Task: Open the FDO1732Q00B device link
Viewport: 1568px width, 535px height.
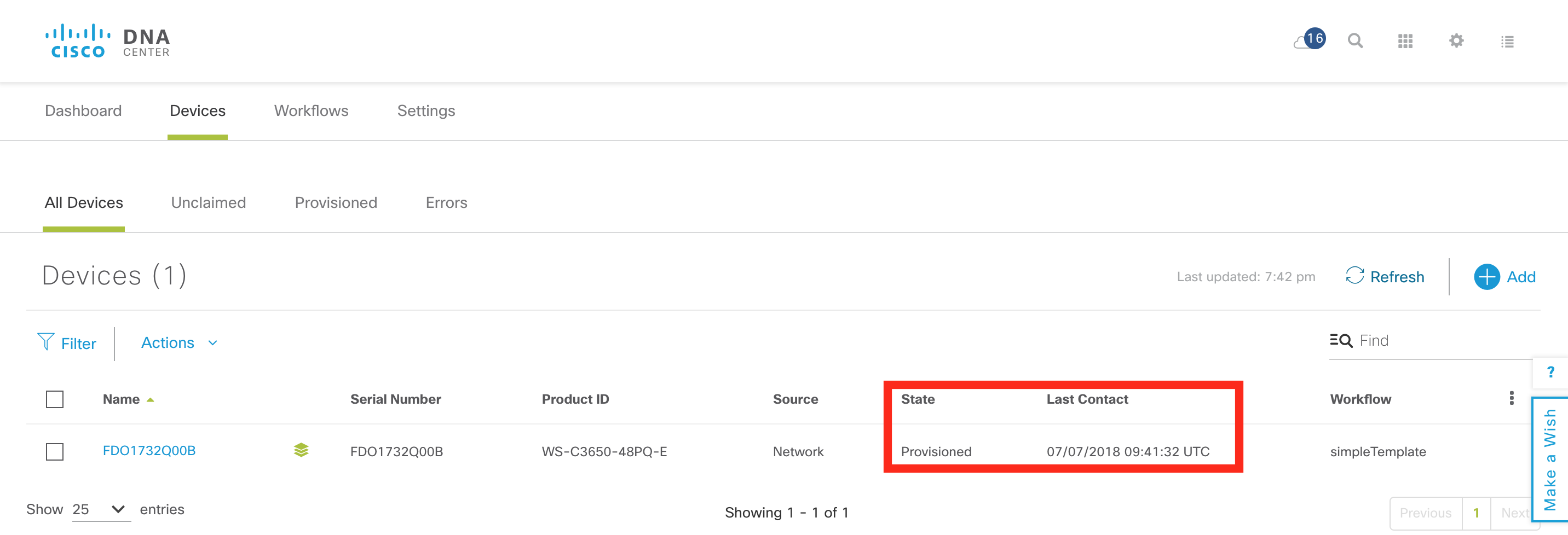Action: [149, 451]
